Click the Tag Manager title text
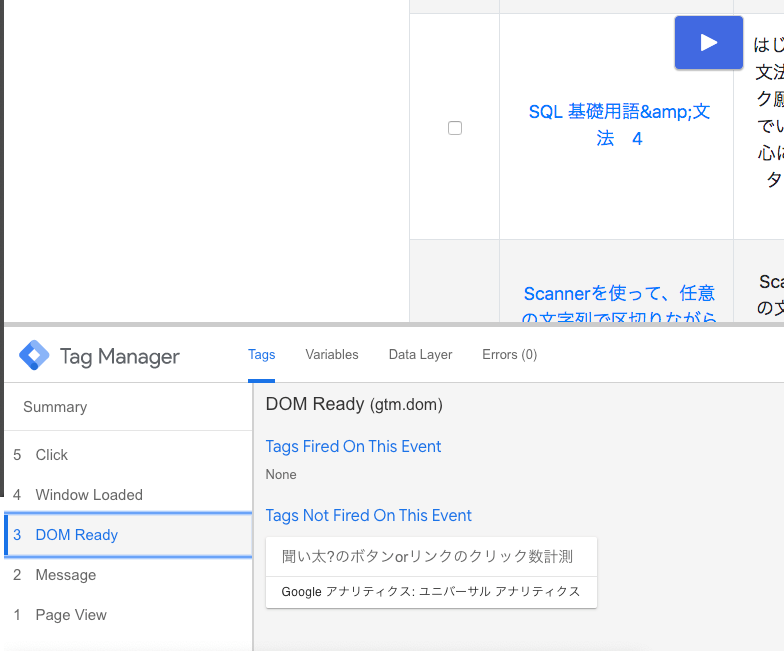The width and height of the screenshot is (784, 651). [120, 356]
